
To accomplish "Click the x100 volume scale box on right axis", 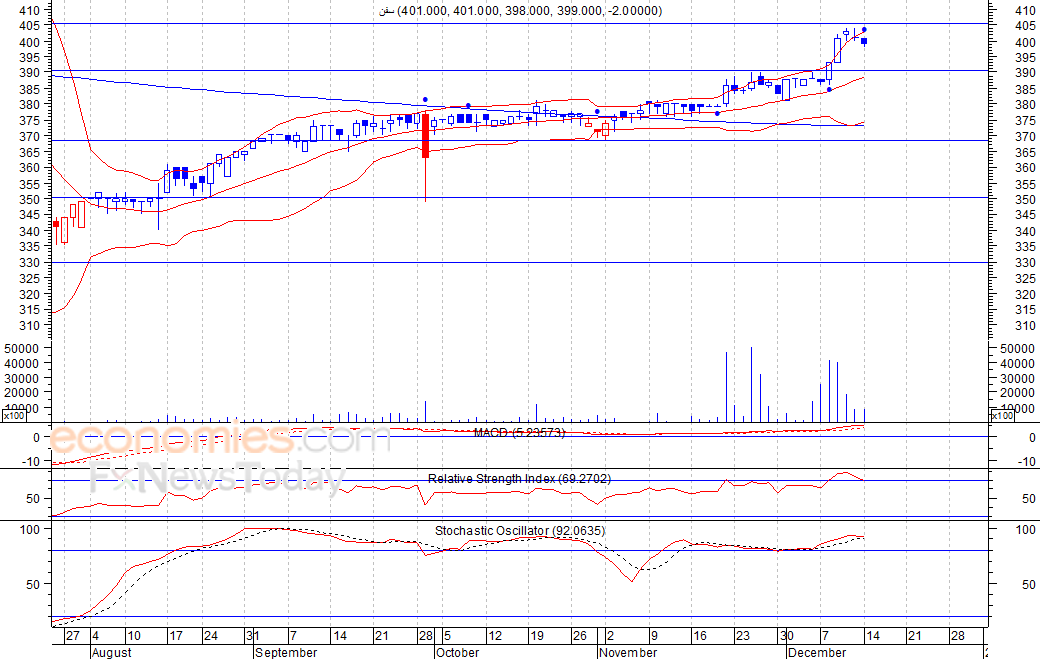I will point(1002,416).
